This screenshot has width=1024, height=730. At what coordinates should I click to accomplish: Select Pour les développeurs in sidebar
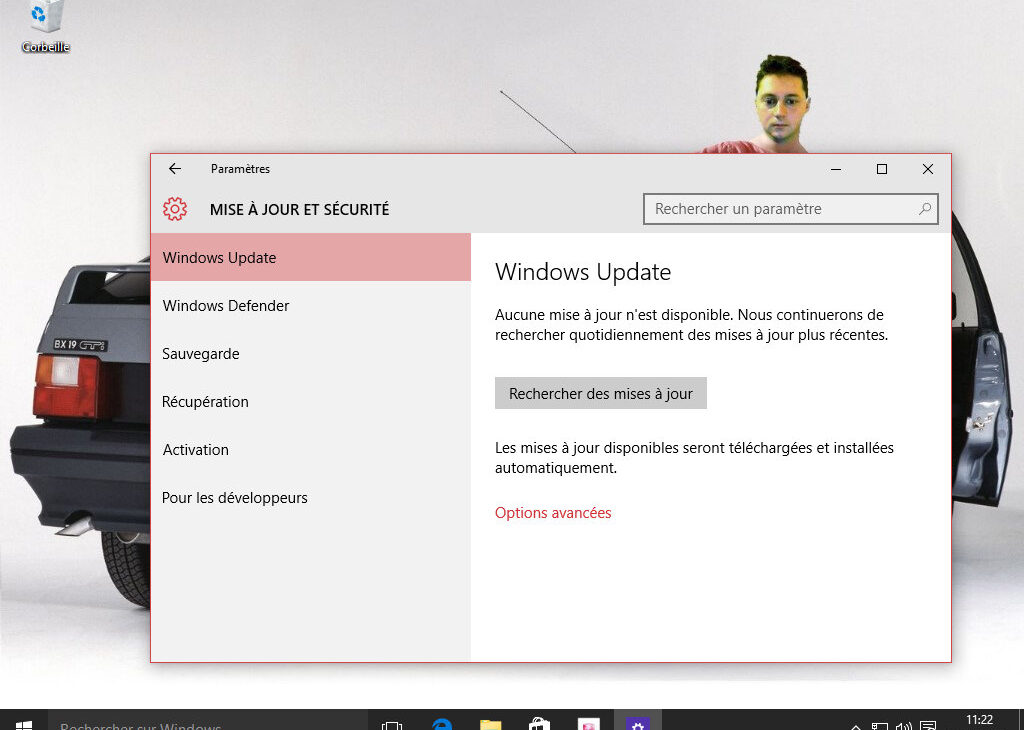(235, 498)
